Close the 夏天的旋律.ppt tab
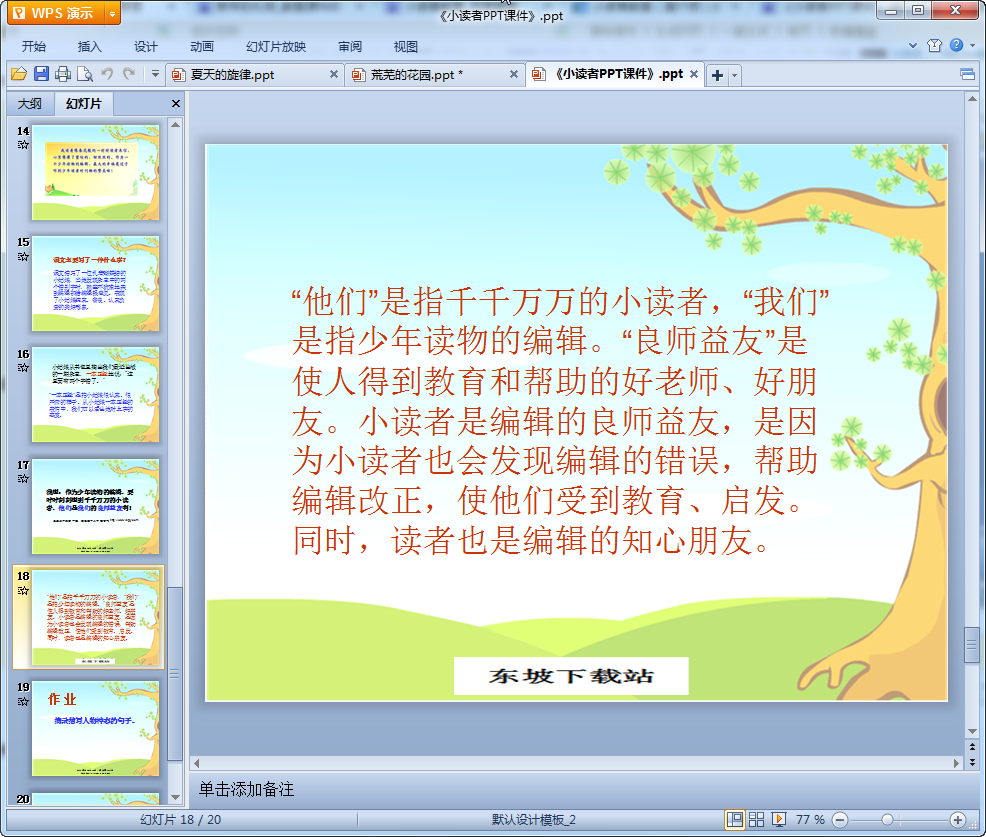Screen dimensions: 986x837 tap(334, 74)
